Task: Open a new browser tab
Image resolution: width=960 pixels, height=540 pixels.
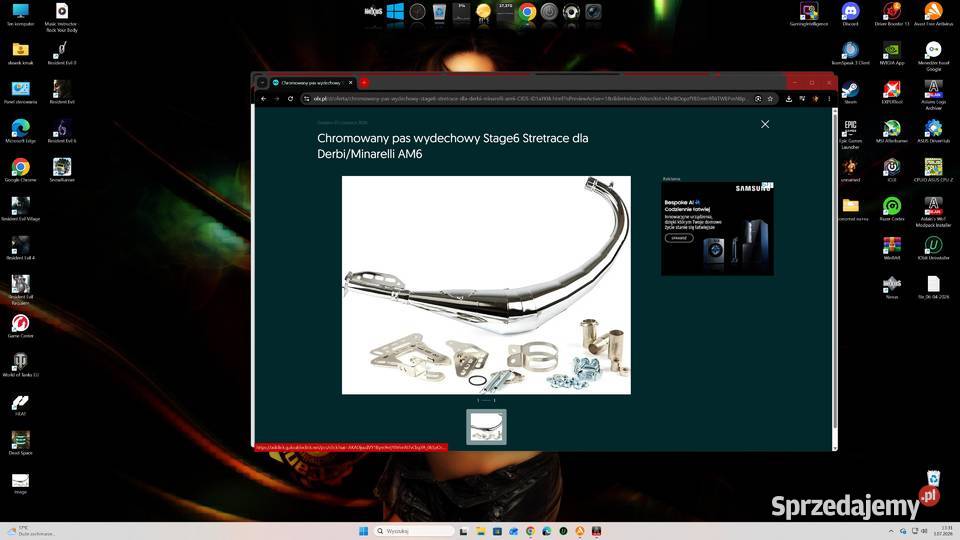Action: pyautogui.click(x=364, y=83)
